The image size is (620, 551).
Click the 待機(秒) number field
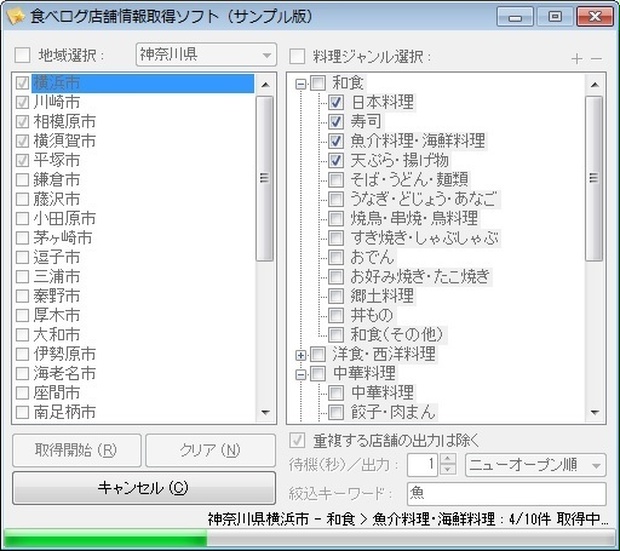click(423, 465)
